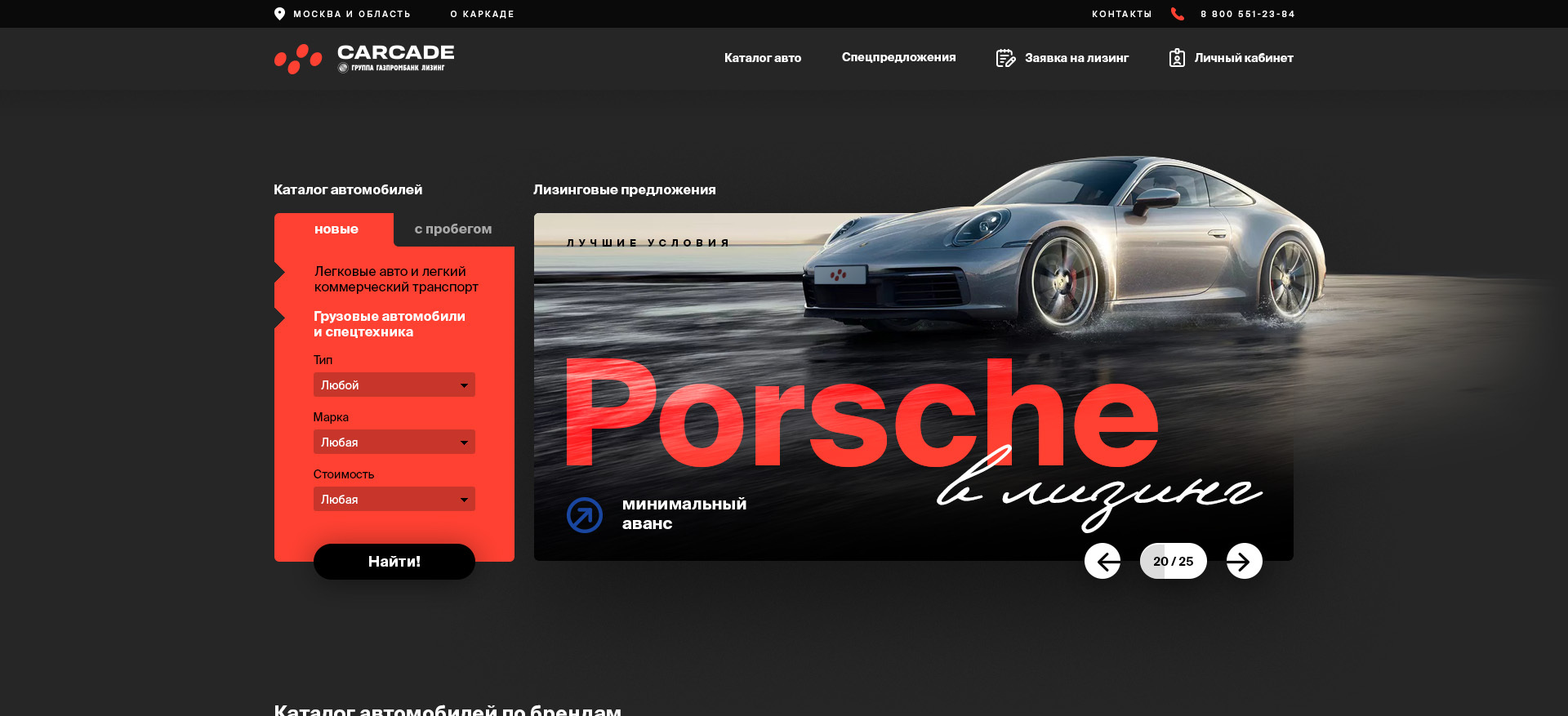Screen dimensions: 1568x716
Task: Open the Стоимость dropdown
Action: 394,499
